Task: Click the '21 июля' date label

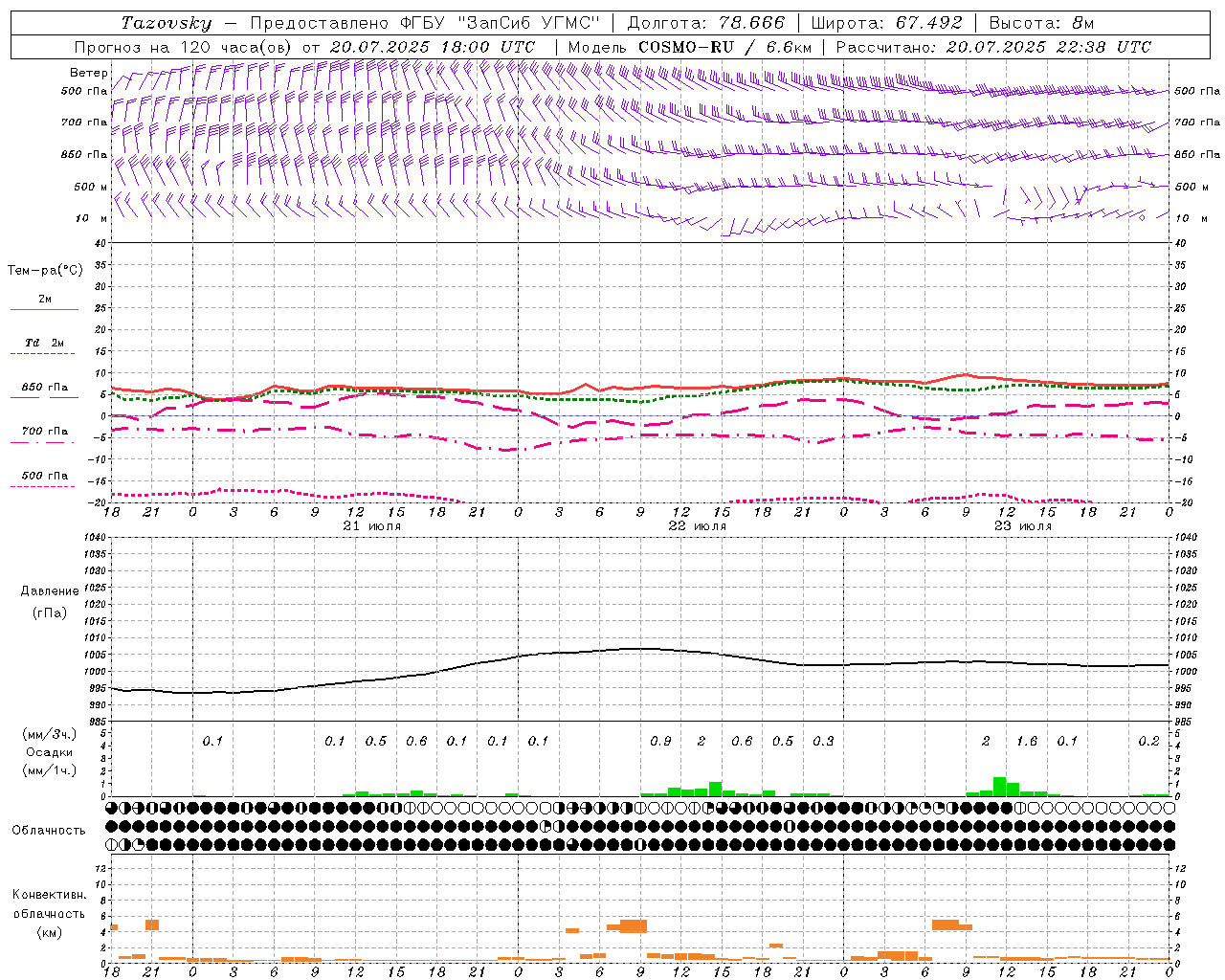Action: 371,526
